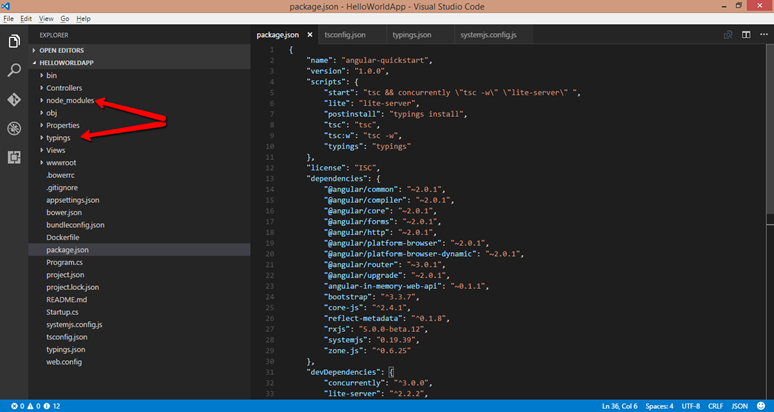The width and height of the screenshot is (774, 412).
Task: Expand the wwwroot folder
Action: [x=61, y=162]
